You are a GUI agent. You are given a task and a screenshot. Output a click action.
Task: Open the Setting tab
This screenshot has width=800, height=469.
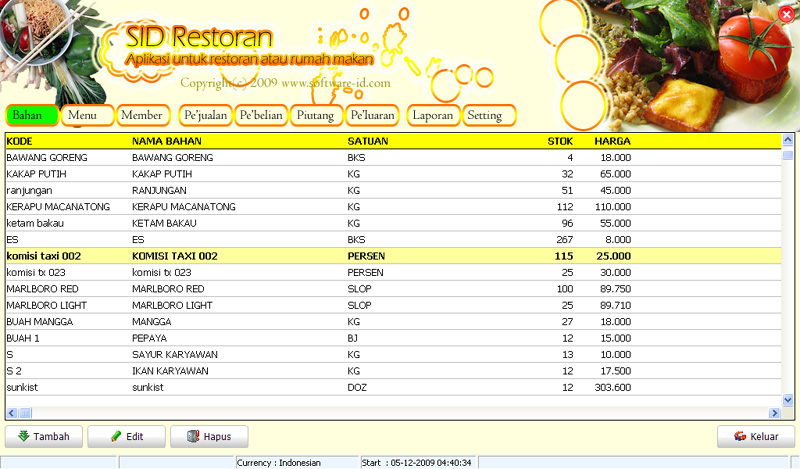(x=489, y=115)
